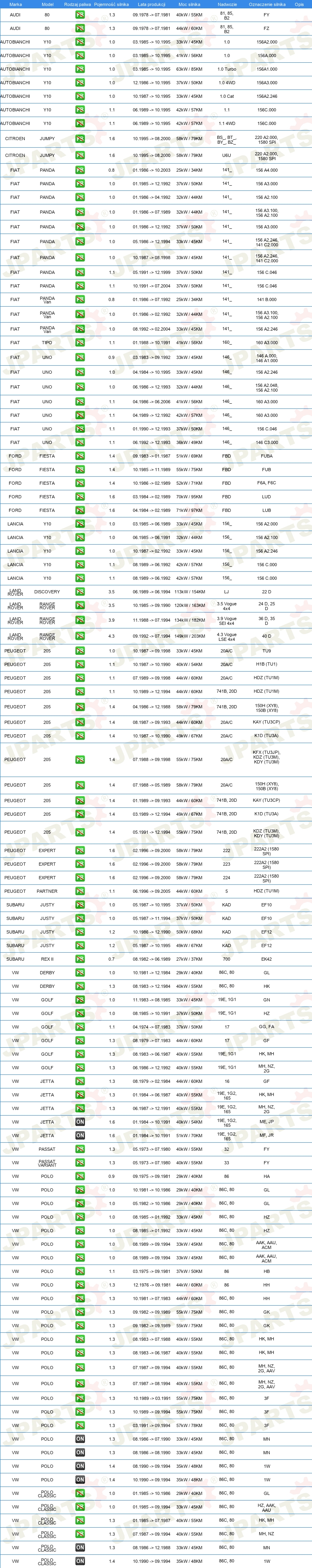Select petrol icon in Subaru Rex II row
This screenshot has height=1568, width=312.
pos(80,959)
